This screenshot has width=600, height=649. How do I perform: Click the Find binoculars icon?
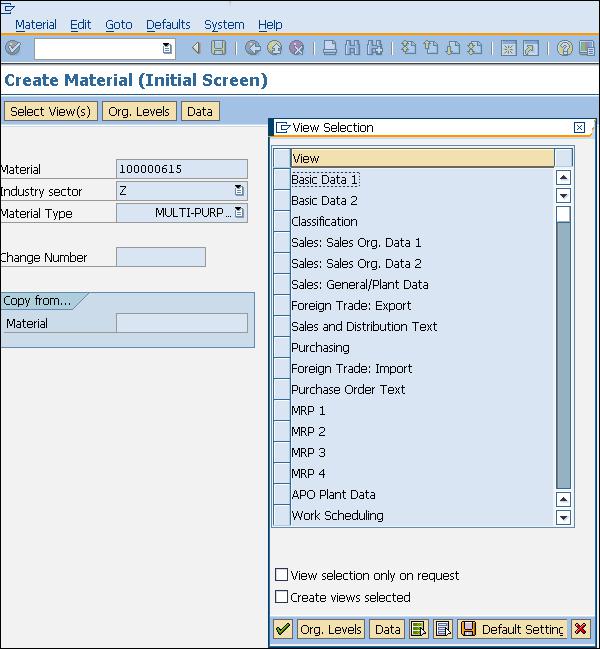point(353,48)
